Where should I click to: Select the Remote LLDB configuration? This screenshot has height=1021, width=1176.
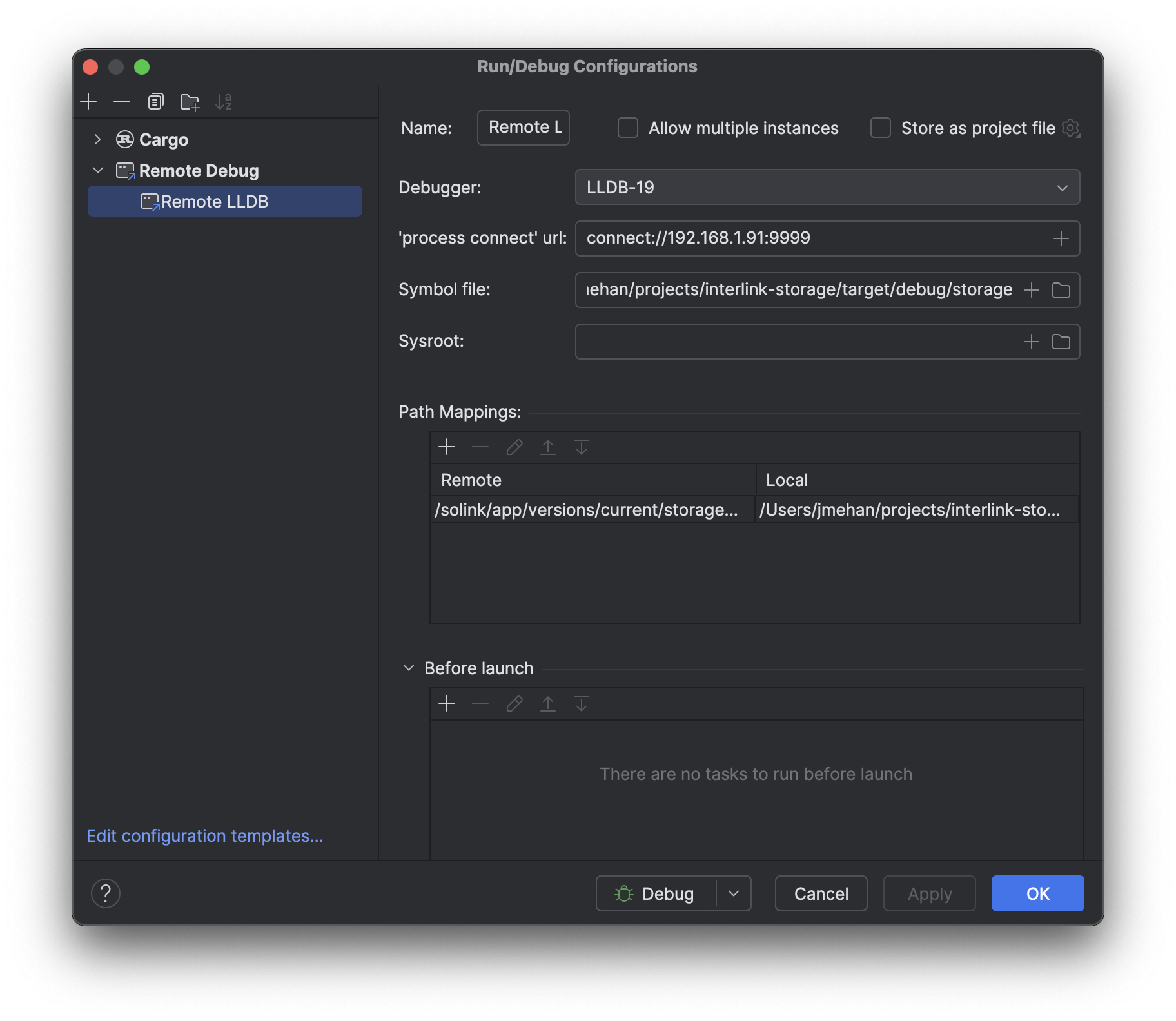pos(215,202)
